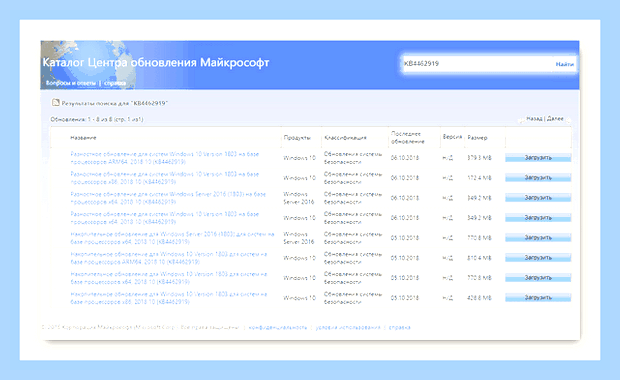
Task: Select the 379.3 MB size cell
Action: 479,158
